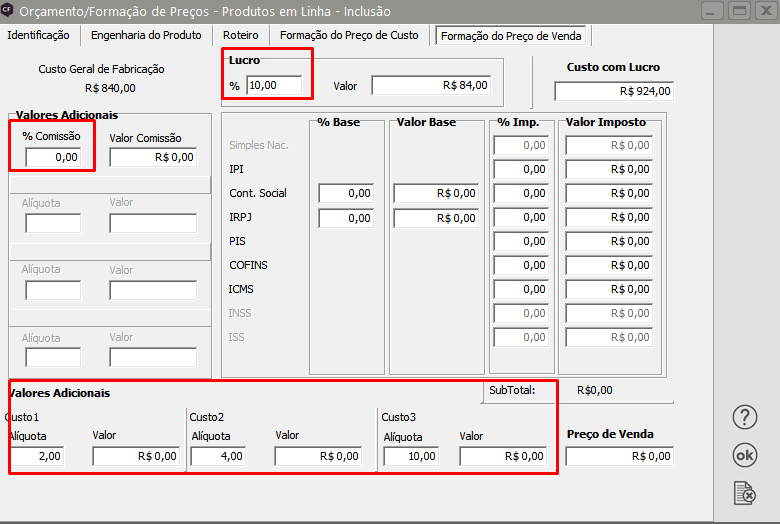
Task: Click the application icon in title bar
Action: click(8, 11)
